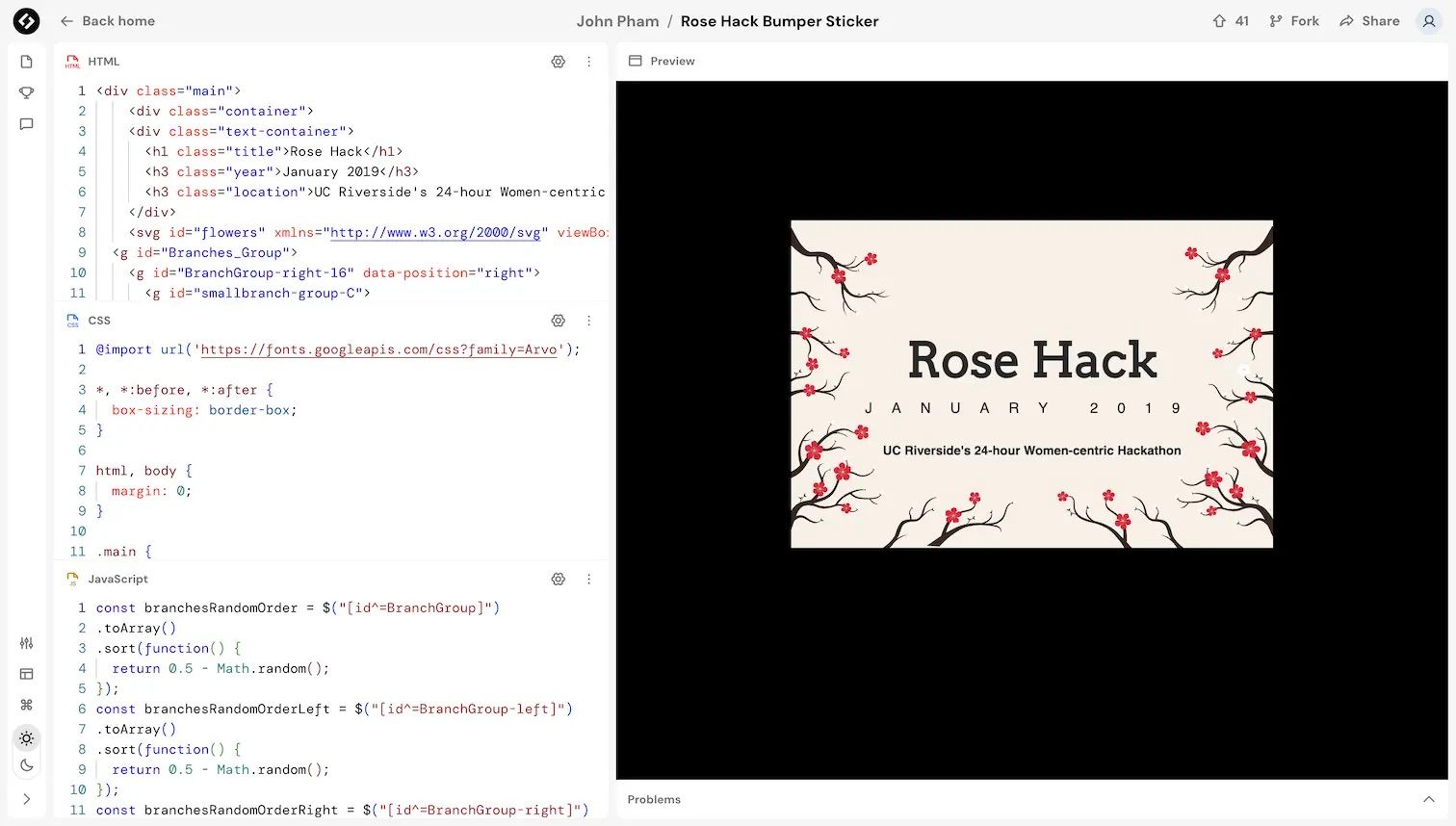Click the layout panel icon in the sidebar
This screenshot has width=1456, height=826.
click(27, 674)
